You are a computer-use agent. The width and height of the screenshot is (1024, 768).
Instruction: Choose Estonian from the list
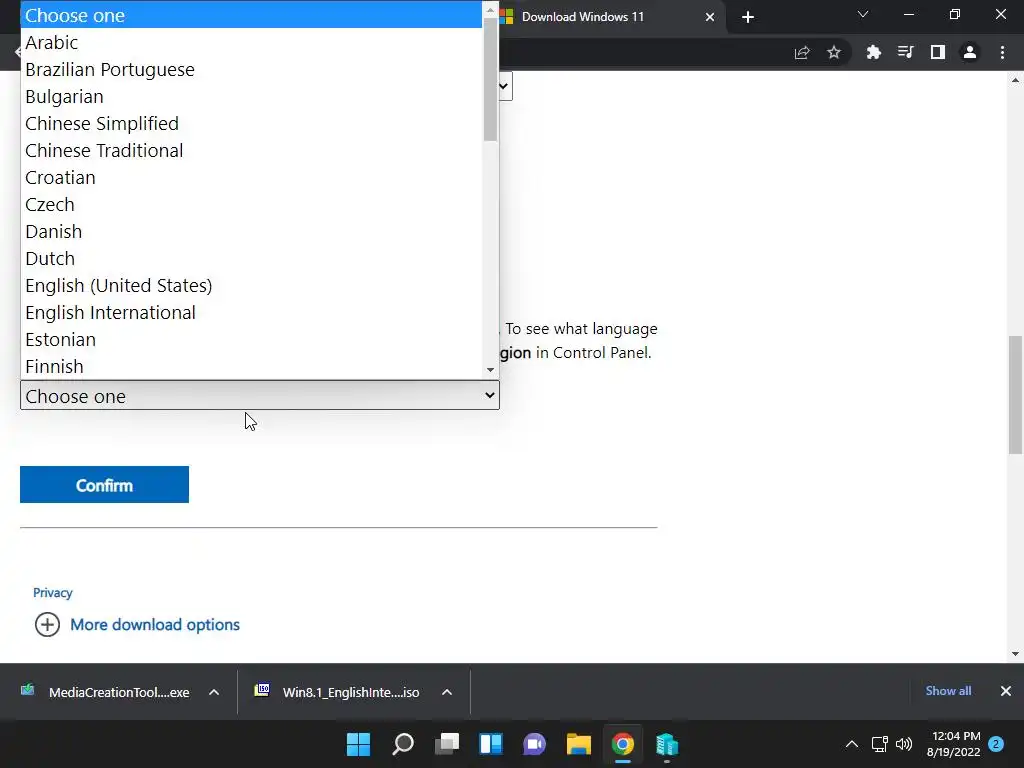point(251,340)
